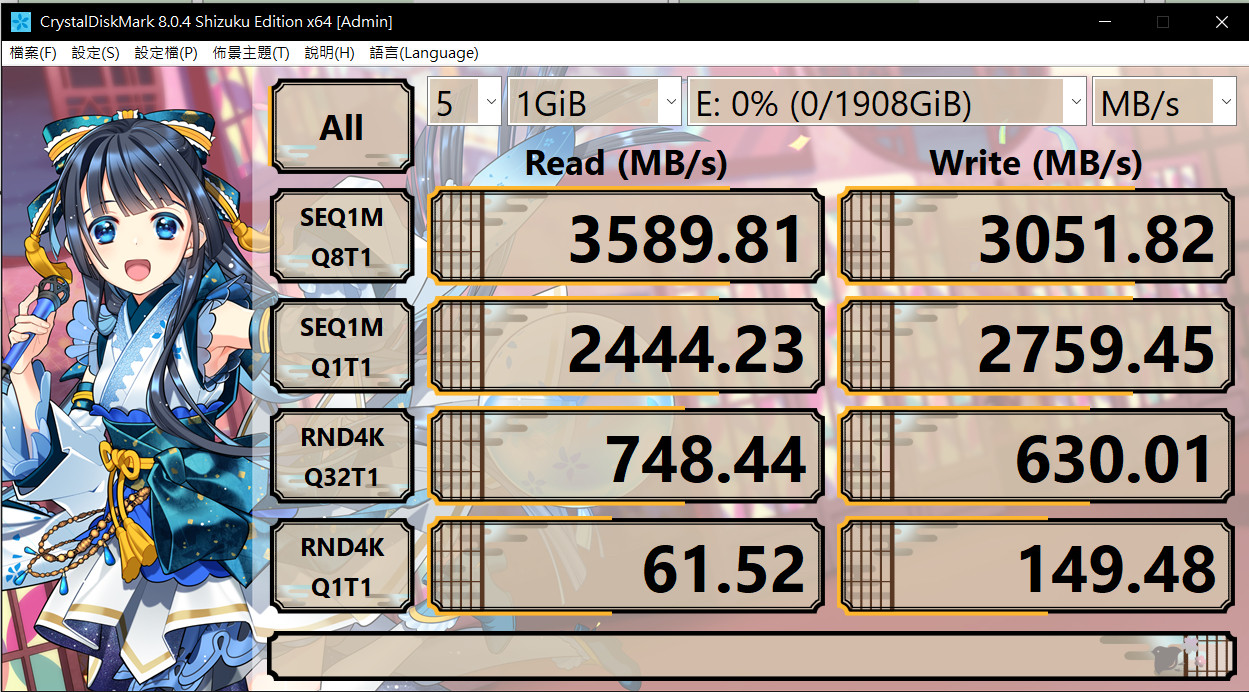Screen dimensions: 1249x692
Task: Select the 2444.23 read result
Action: coord(627,348)
